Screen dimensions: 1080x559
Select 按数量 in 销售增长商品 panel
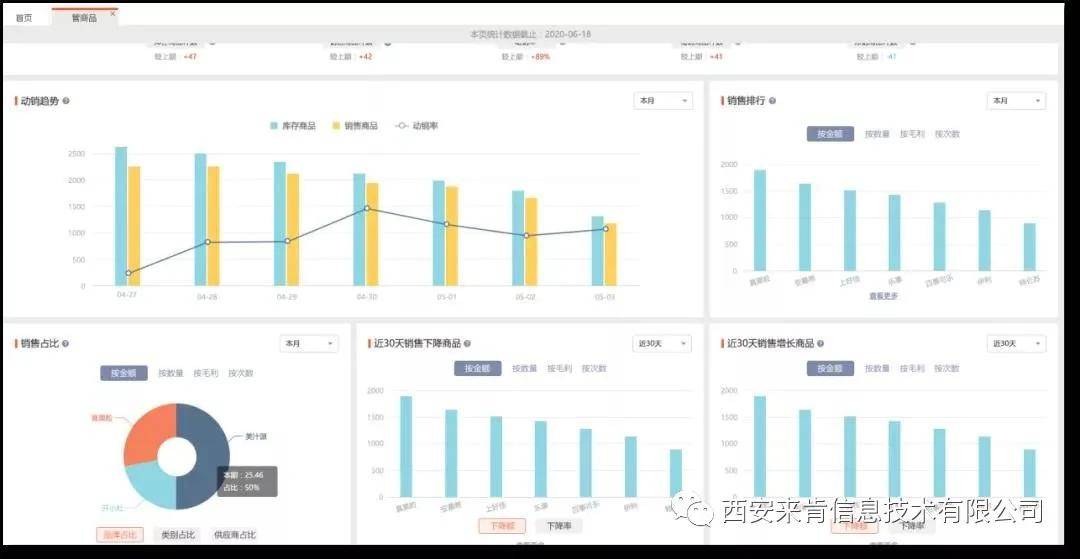point(877,368)
